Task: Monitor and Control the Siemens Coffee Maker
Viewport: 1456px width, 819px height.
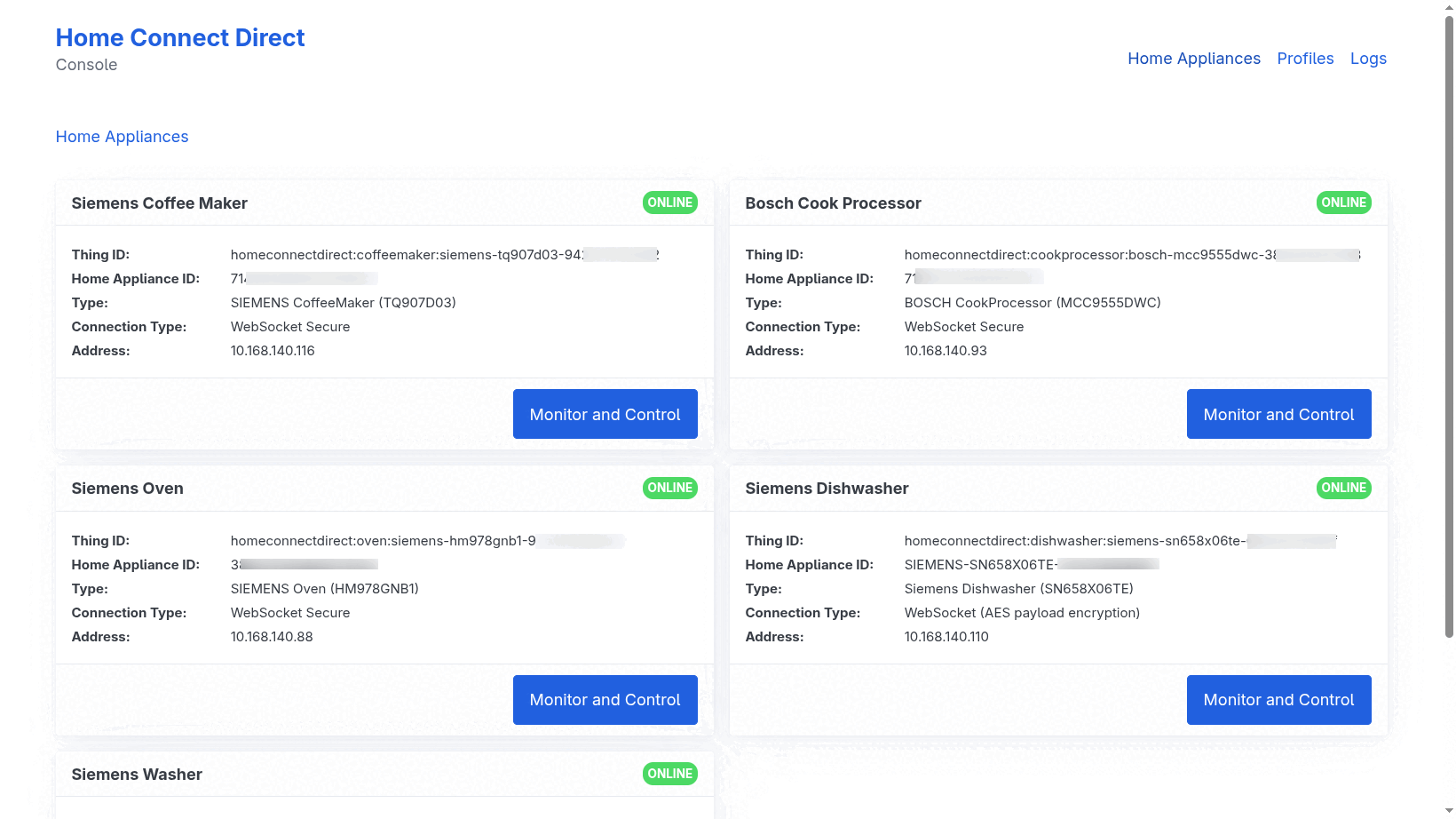Action: (605, 414)
